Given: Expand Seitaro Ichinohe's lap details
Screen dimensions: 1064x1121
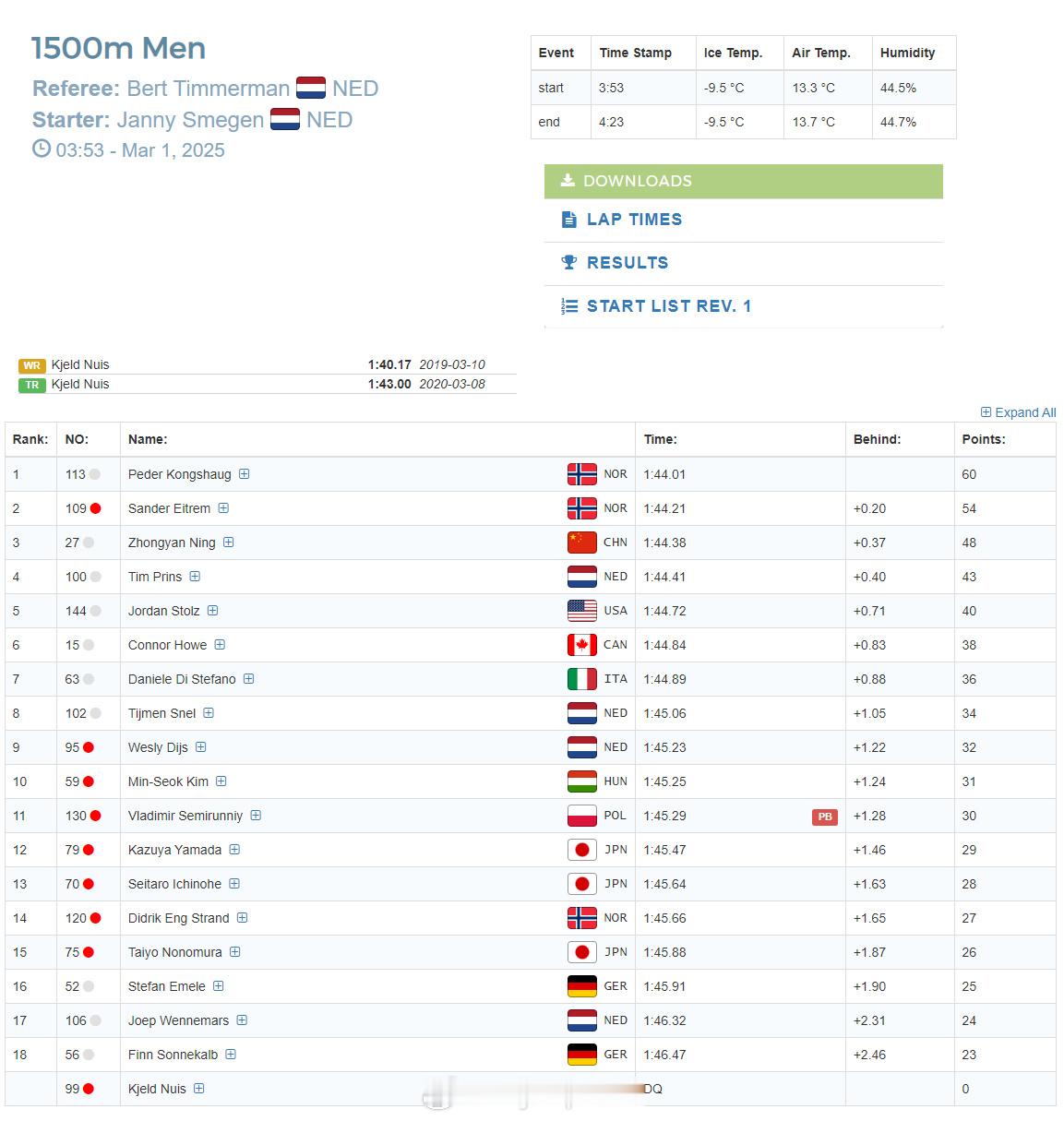Looking at the screenshot, I should tap(234, 884).
